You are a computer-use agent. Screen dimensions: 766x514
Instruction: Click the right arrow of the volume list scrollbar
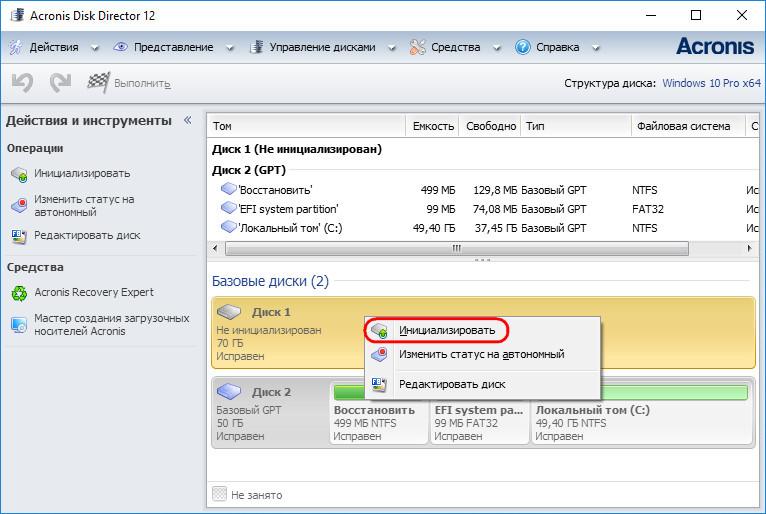[x=749, y=248]
